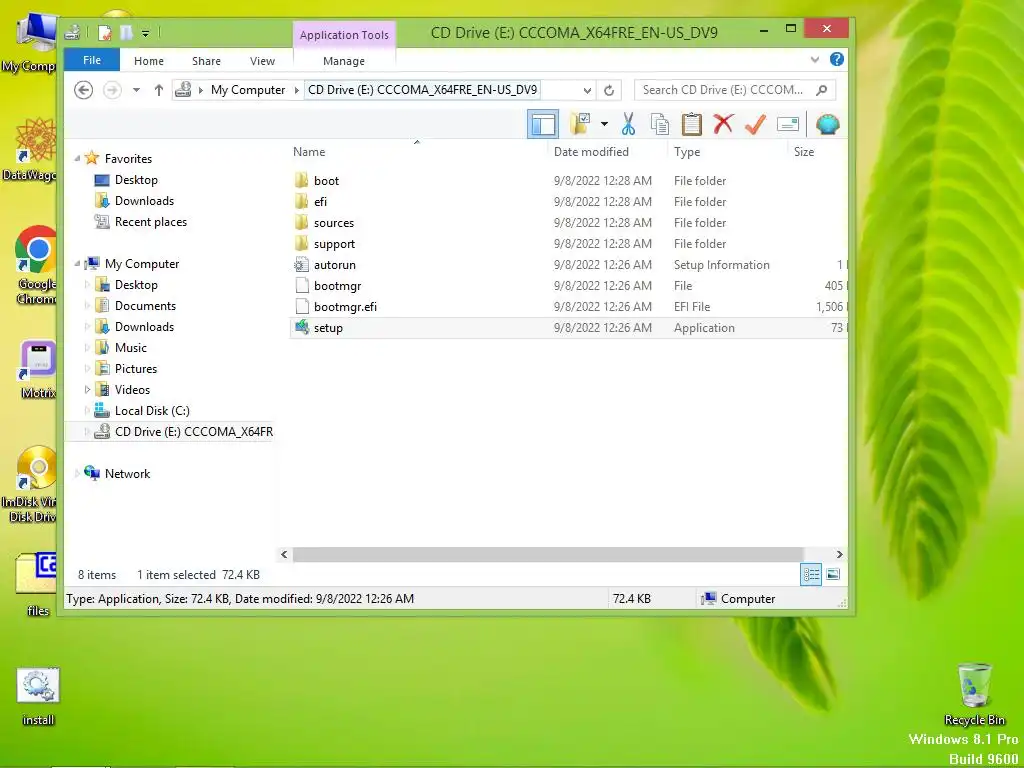Expand the Videos node in the tree
Viewport: 1024px width, 768px height.
pos(88,390)
